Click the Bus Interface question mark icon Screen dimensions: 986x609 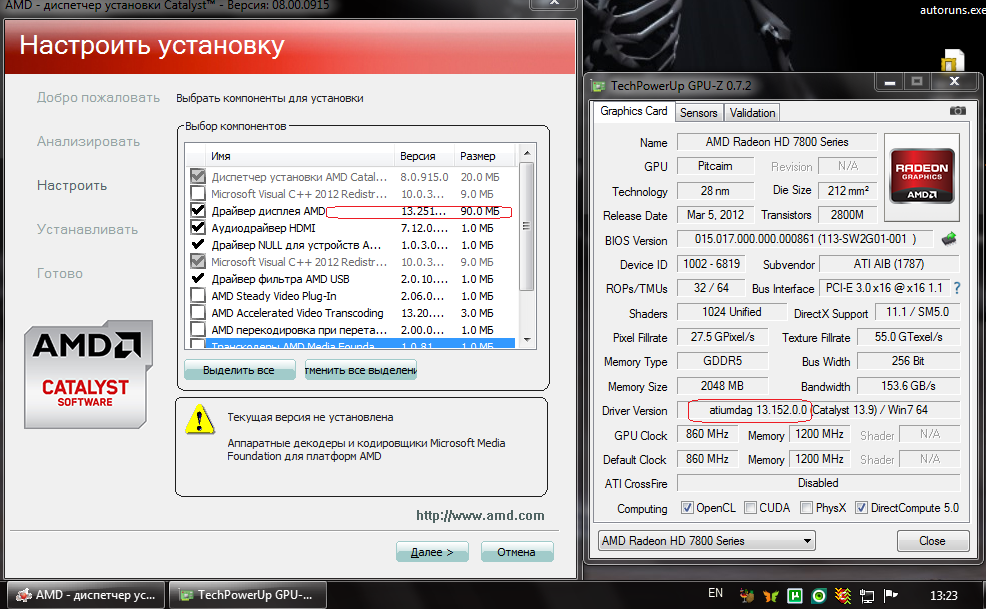point(957,288)
